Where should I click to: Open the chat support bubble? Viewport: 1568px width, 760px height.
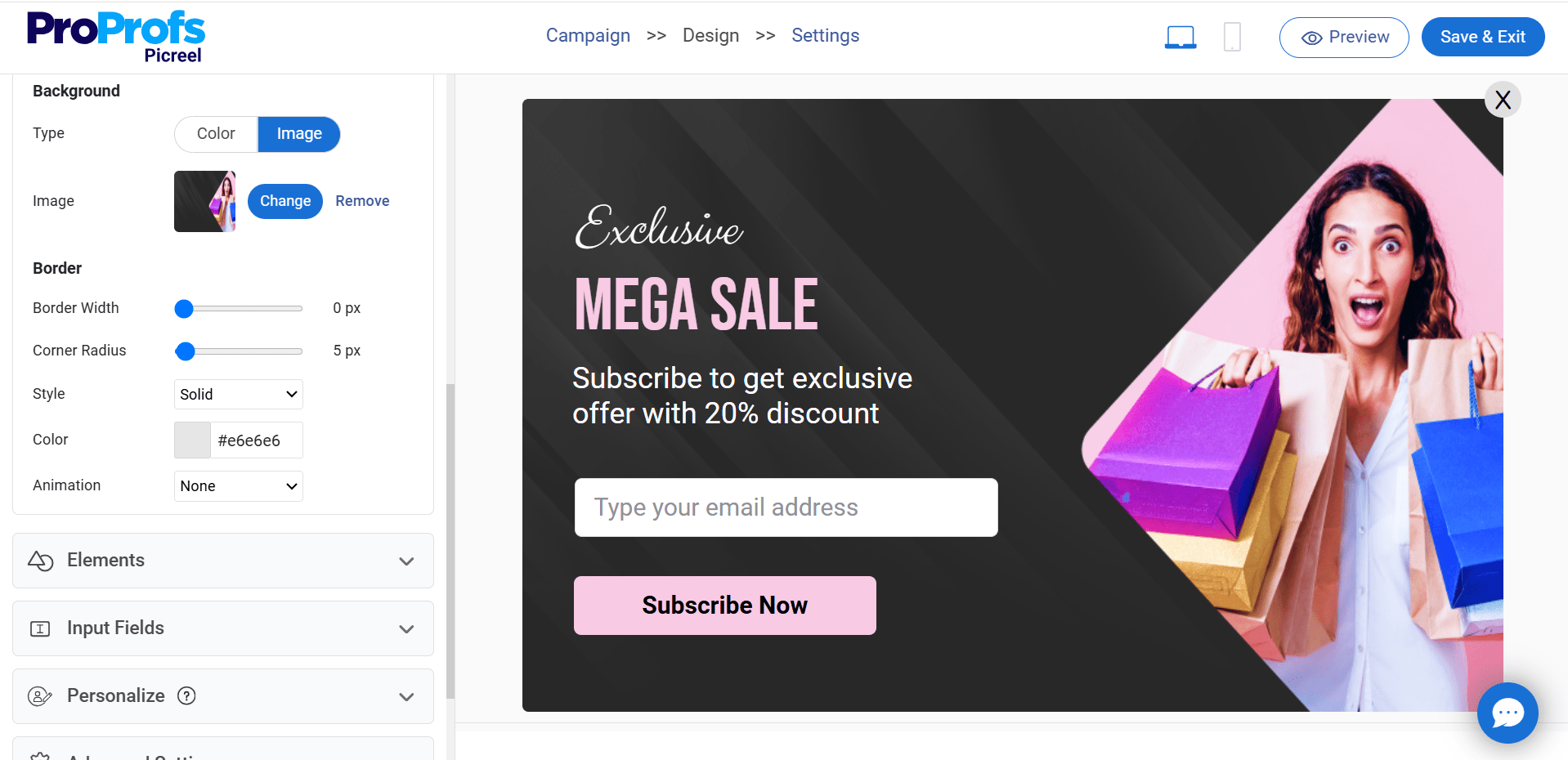1507,713
